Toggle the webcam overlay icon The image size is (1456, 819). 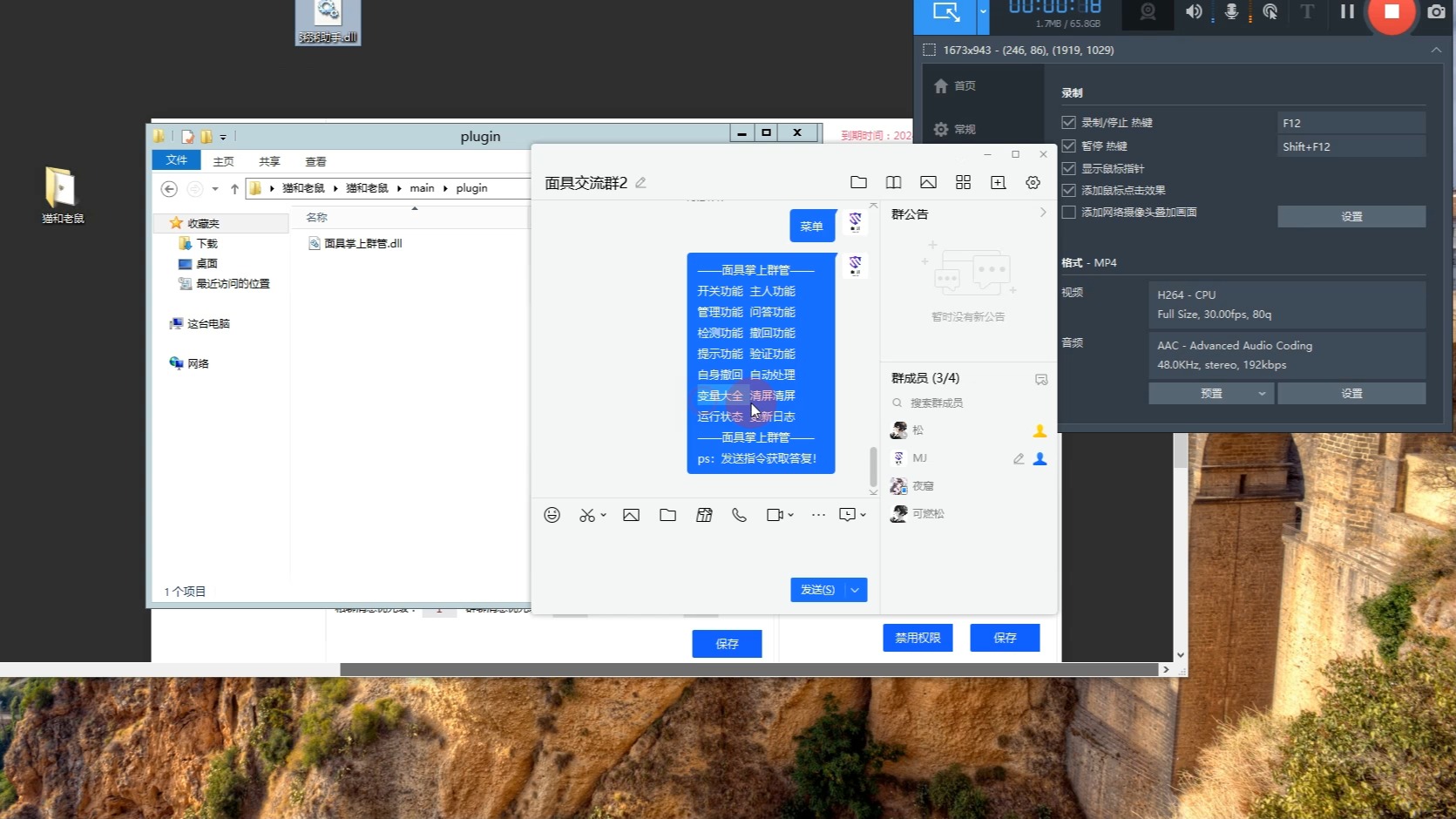click(x=1148, y=11)
